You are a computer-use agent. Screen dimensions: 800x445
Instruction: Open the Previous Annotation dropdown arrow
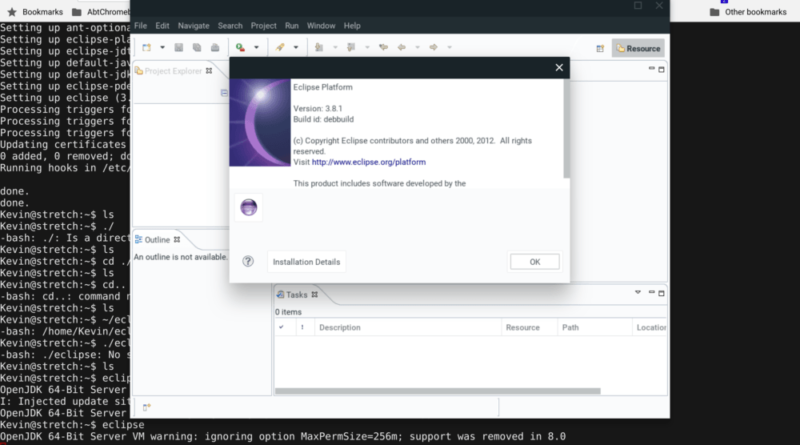click(367, 47)
